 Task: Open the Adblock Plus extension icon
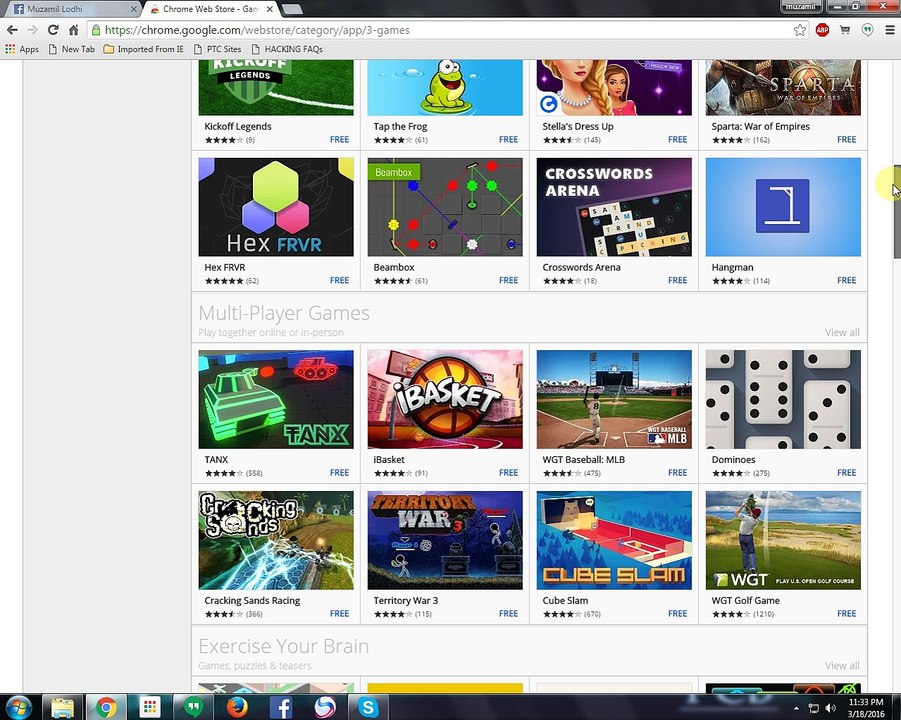pos(822,30)
